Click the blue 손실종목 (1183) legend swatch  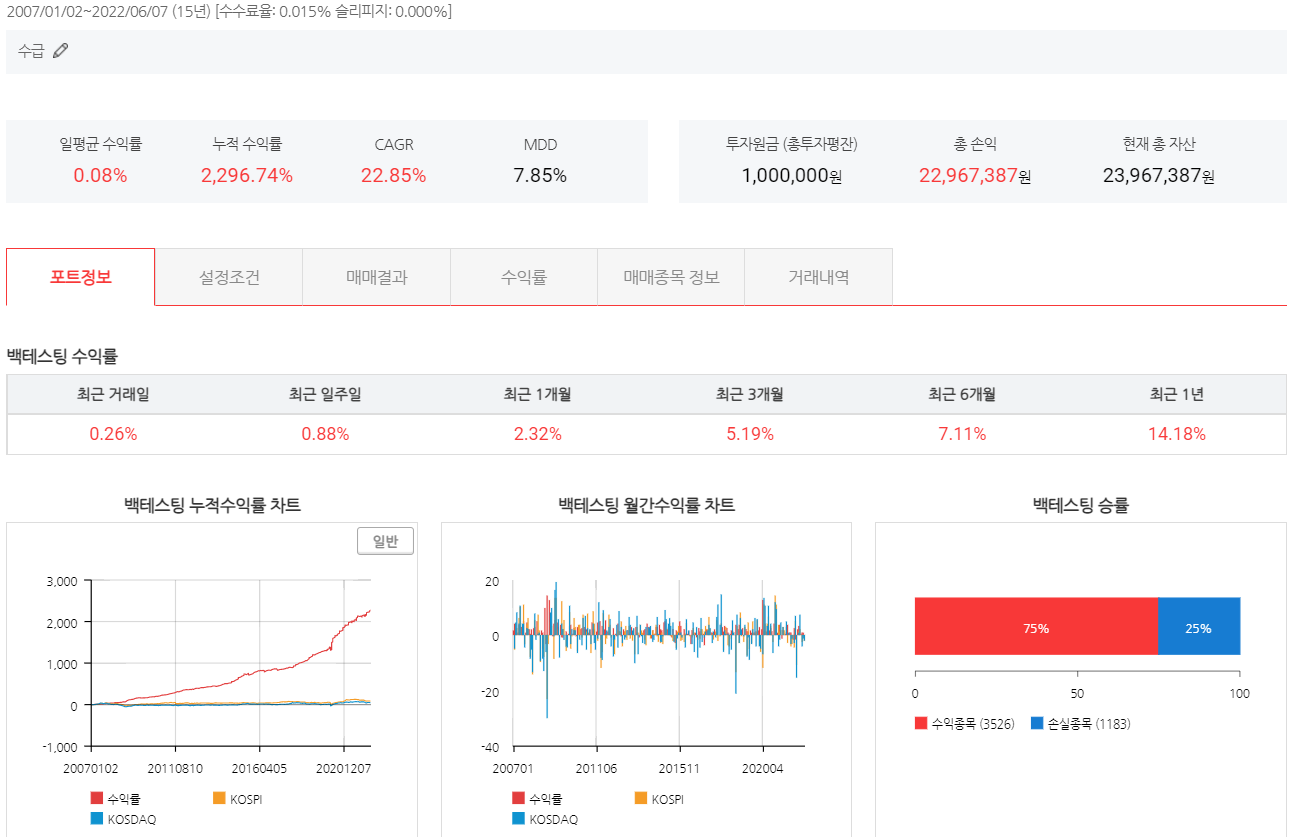point(1037,723)
